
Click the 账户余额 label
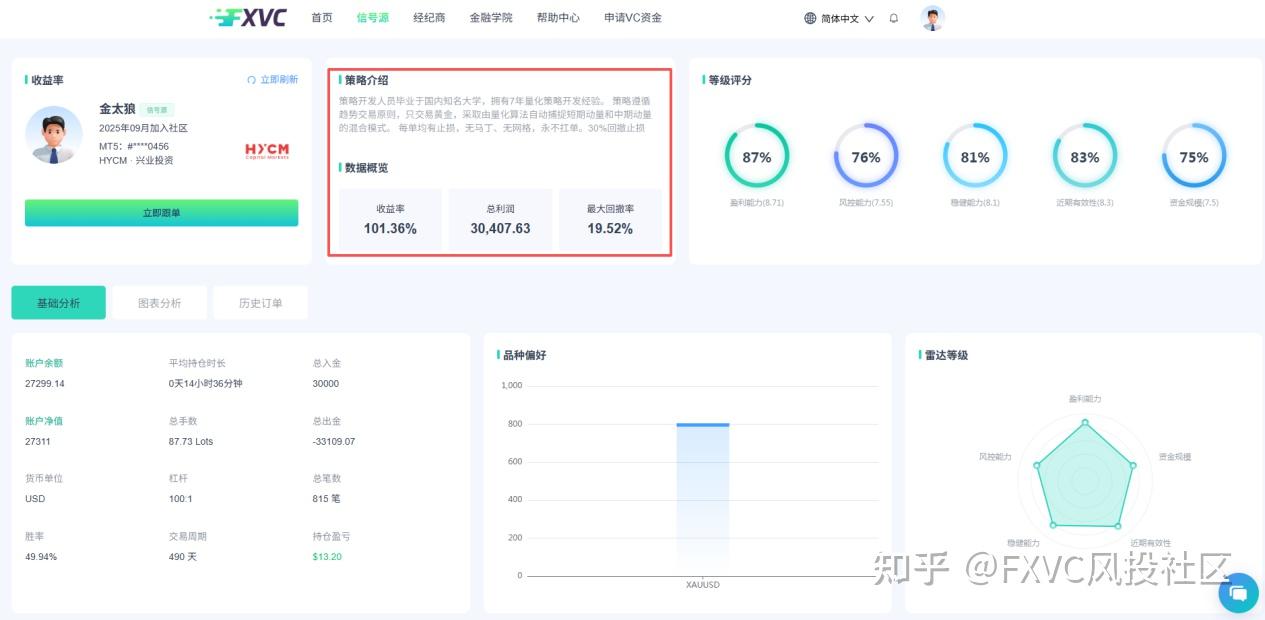(44, 363)
